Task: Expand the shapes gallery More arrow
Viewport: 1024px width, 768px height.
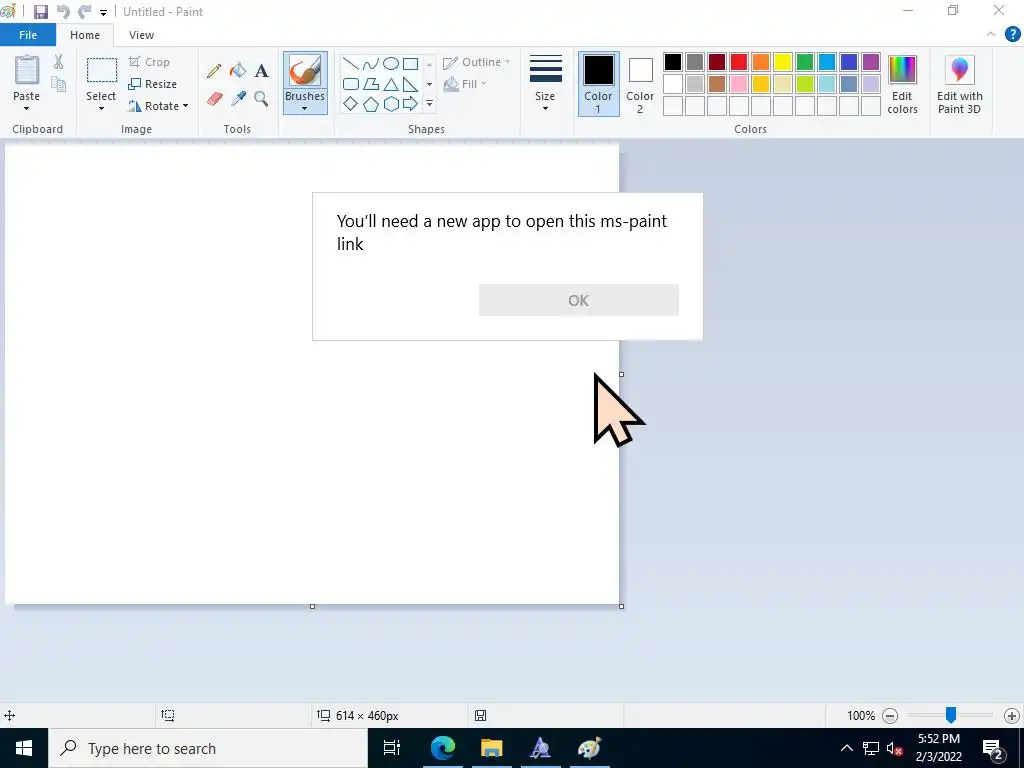Action: coord(429,104)
